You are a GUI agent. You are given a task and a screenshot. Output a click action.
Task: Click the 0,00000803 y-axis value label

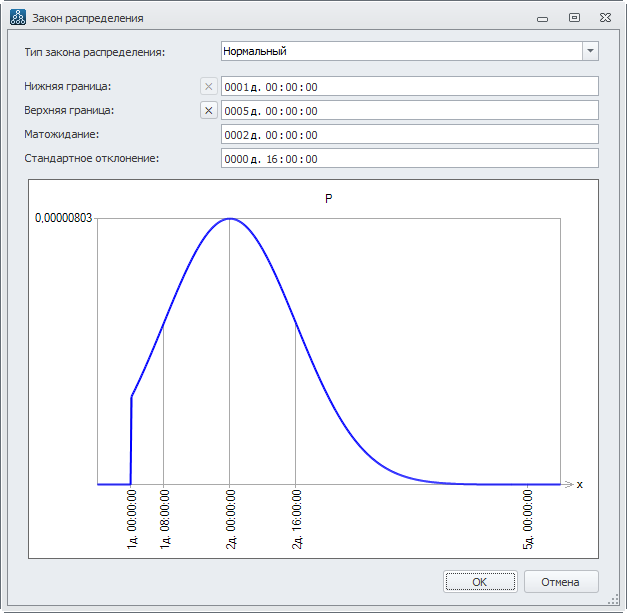(64, 218)
